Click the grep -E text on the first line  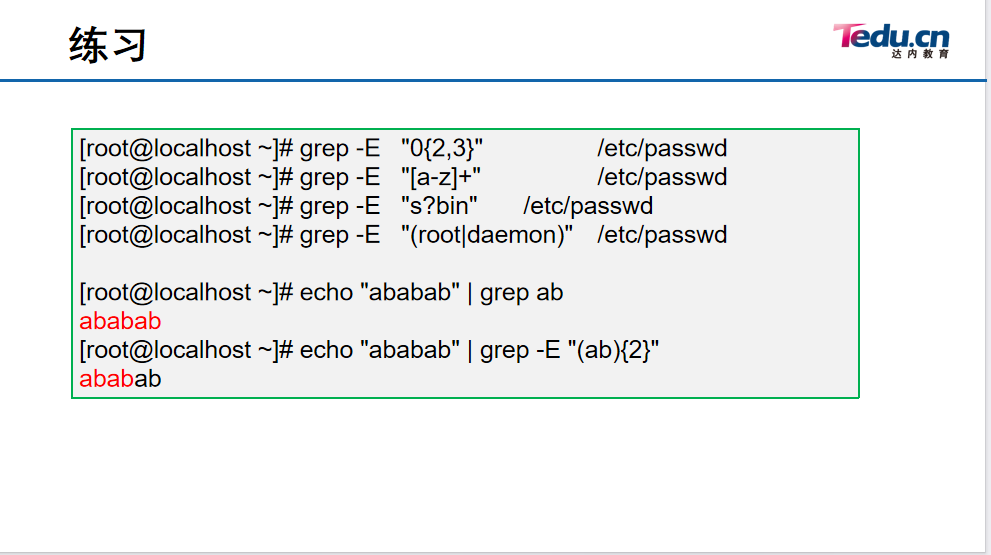pos(339,149)
